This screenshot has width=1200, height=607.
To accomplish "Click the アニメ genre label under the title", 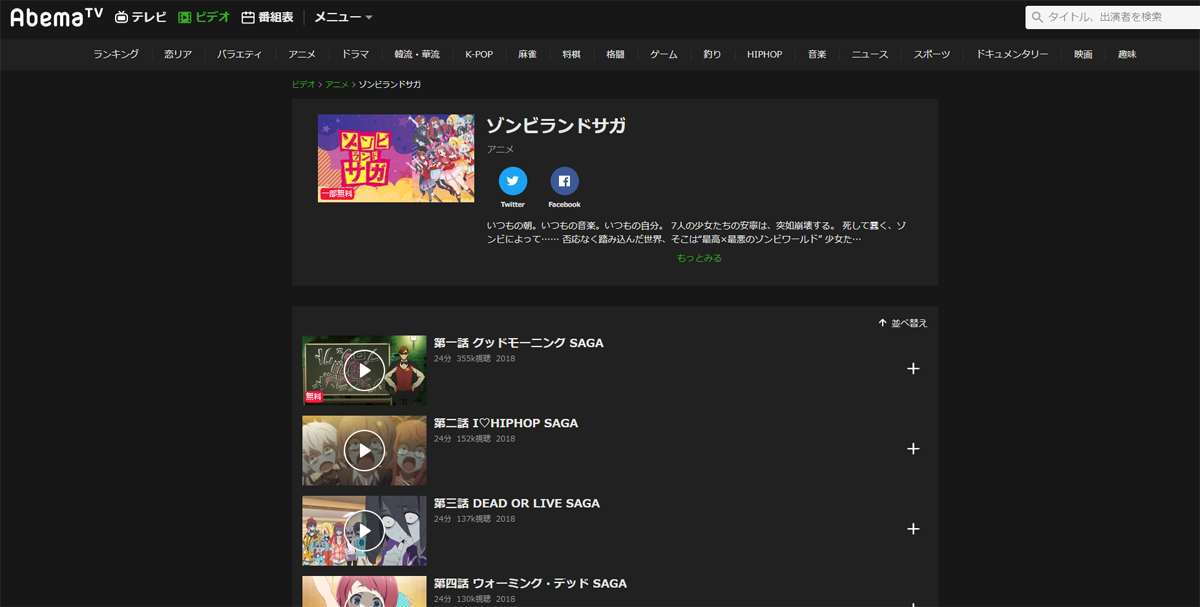I will click(x=500, y=149).
